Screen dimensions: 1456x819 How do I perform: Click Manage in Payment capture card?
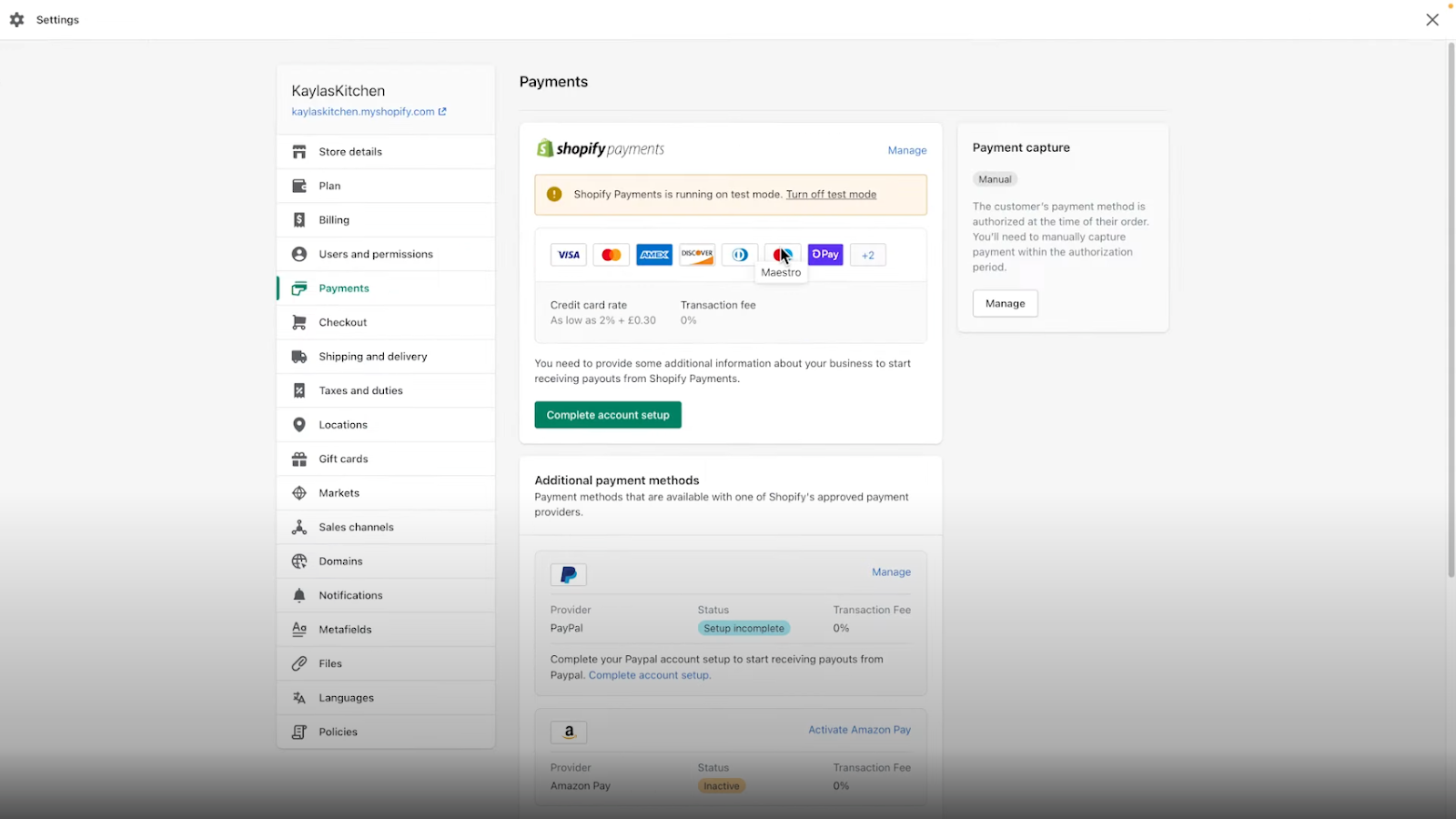[1006, 303]
